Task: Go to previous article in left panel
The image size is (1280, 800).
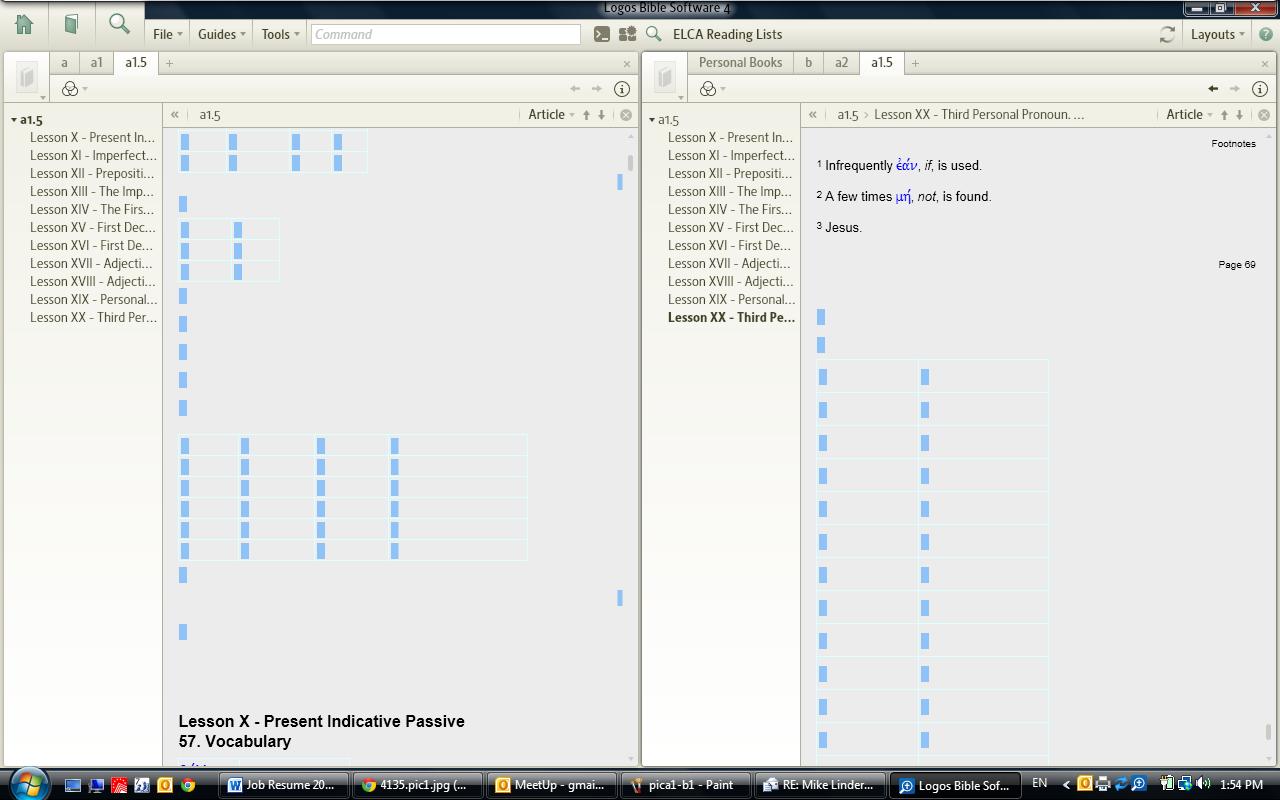Action: coord(586,115)
